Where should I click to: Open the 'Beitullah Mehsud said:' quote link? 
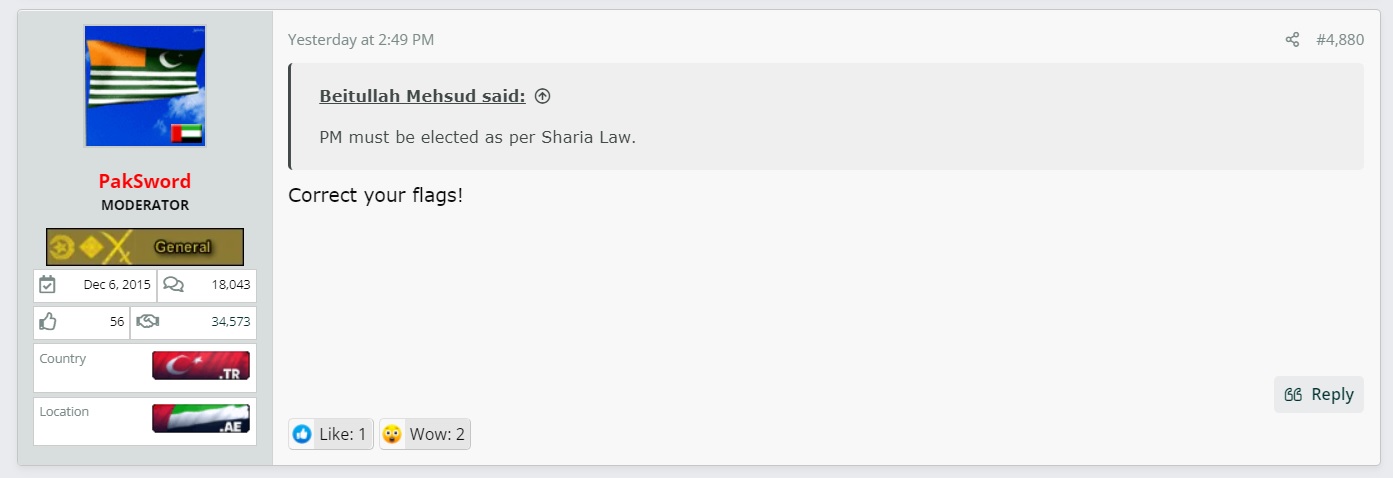[x=422, y=97]
